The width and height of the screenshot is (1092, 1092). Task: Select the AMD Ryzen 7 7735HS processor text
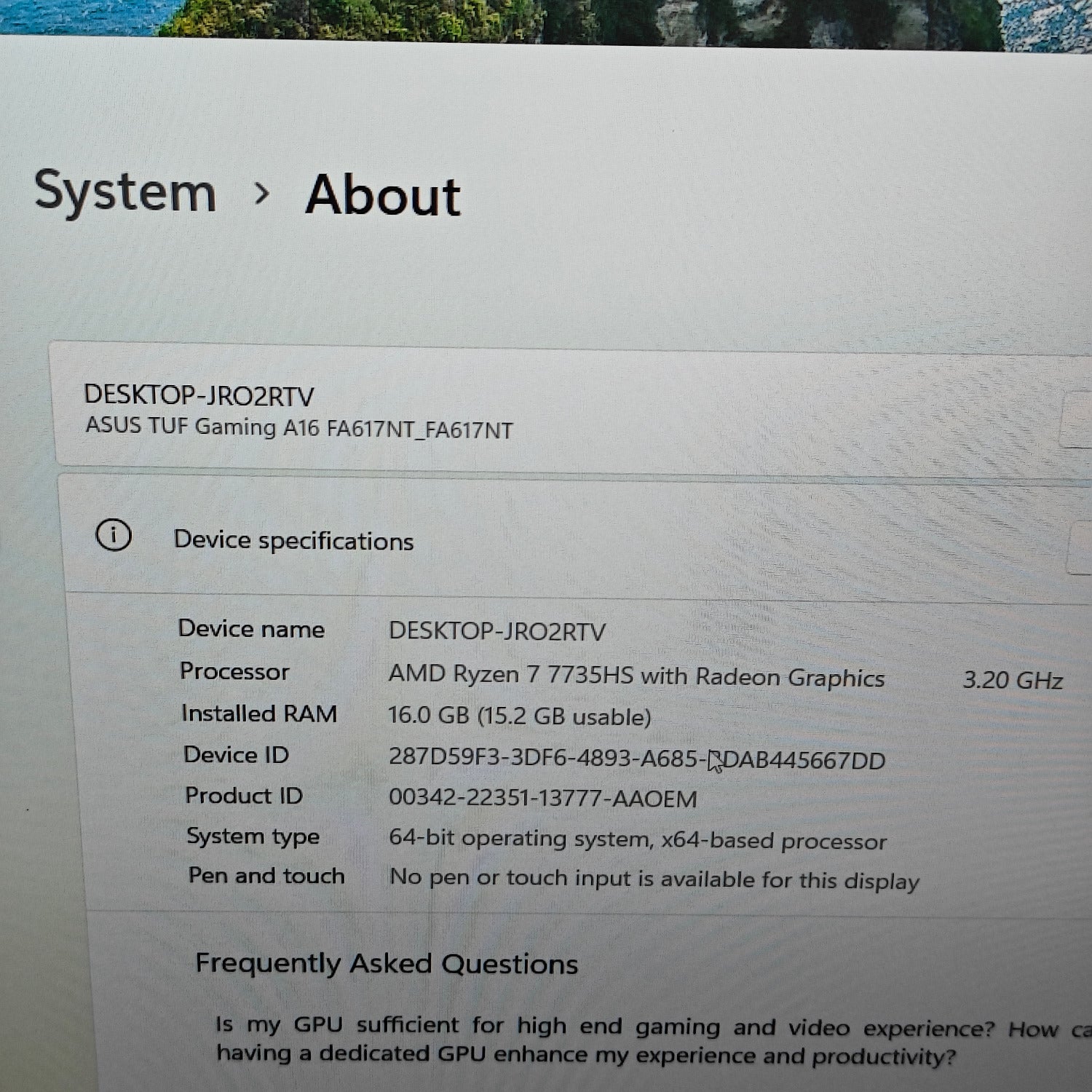click(636, 676)
